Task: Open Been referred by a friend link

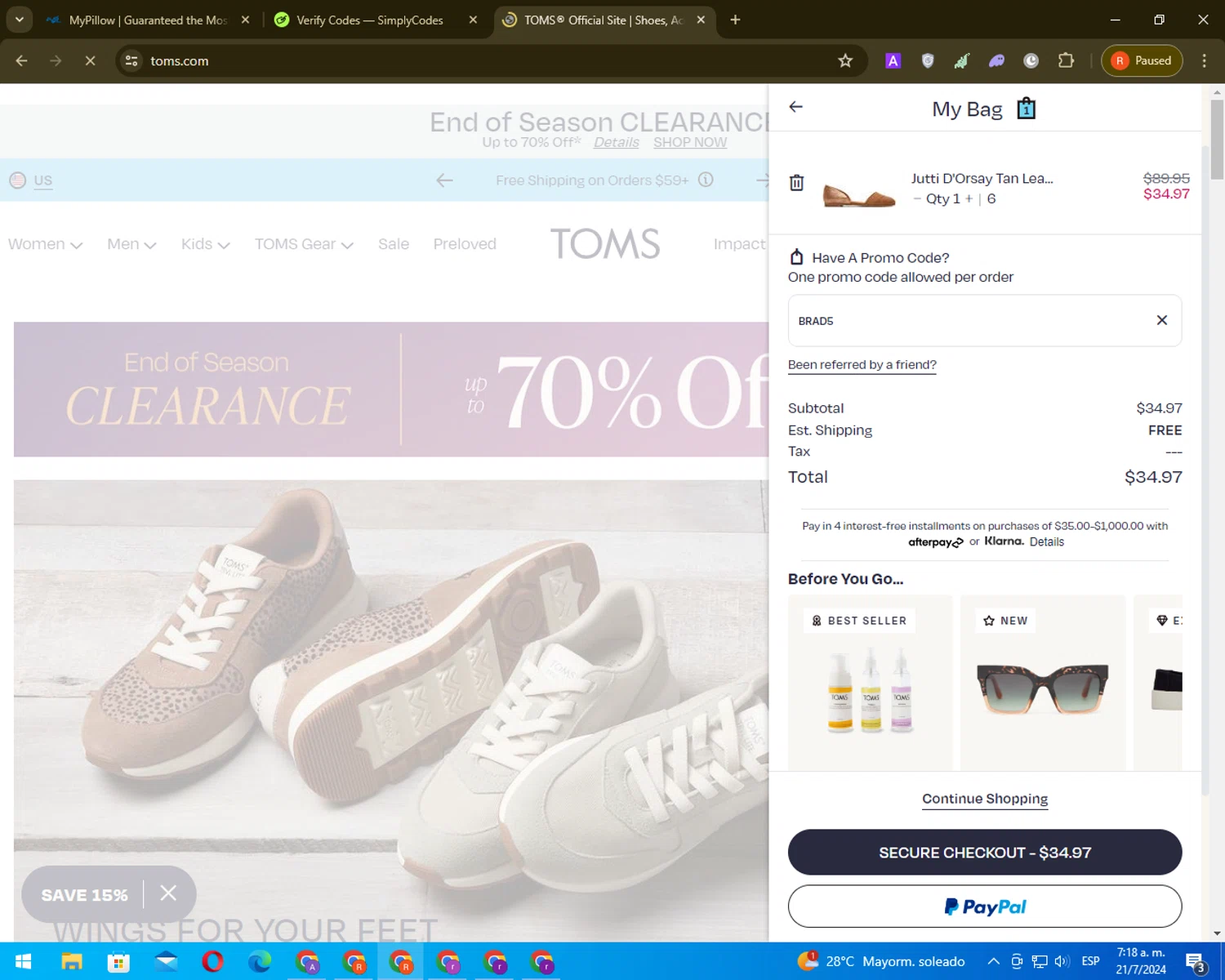Action: 862,365
